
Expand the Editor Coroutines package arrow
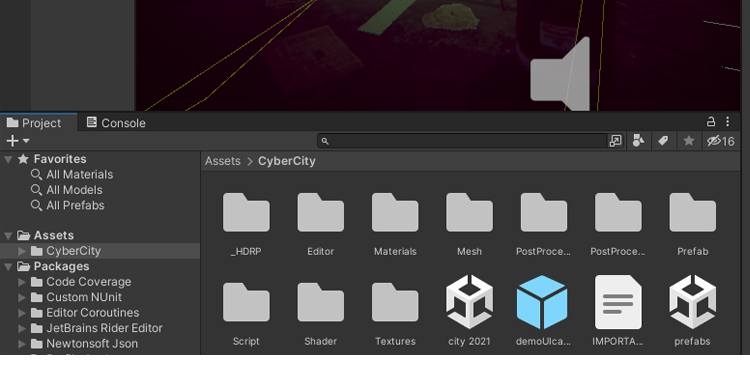coord(22,313)
